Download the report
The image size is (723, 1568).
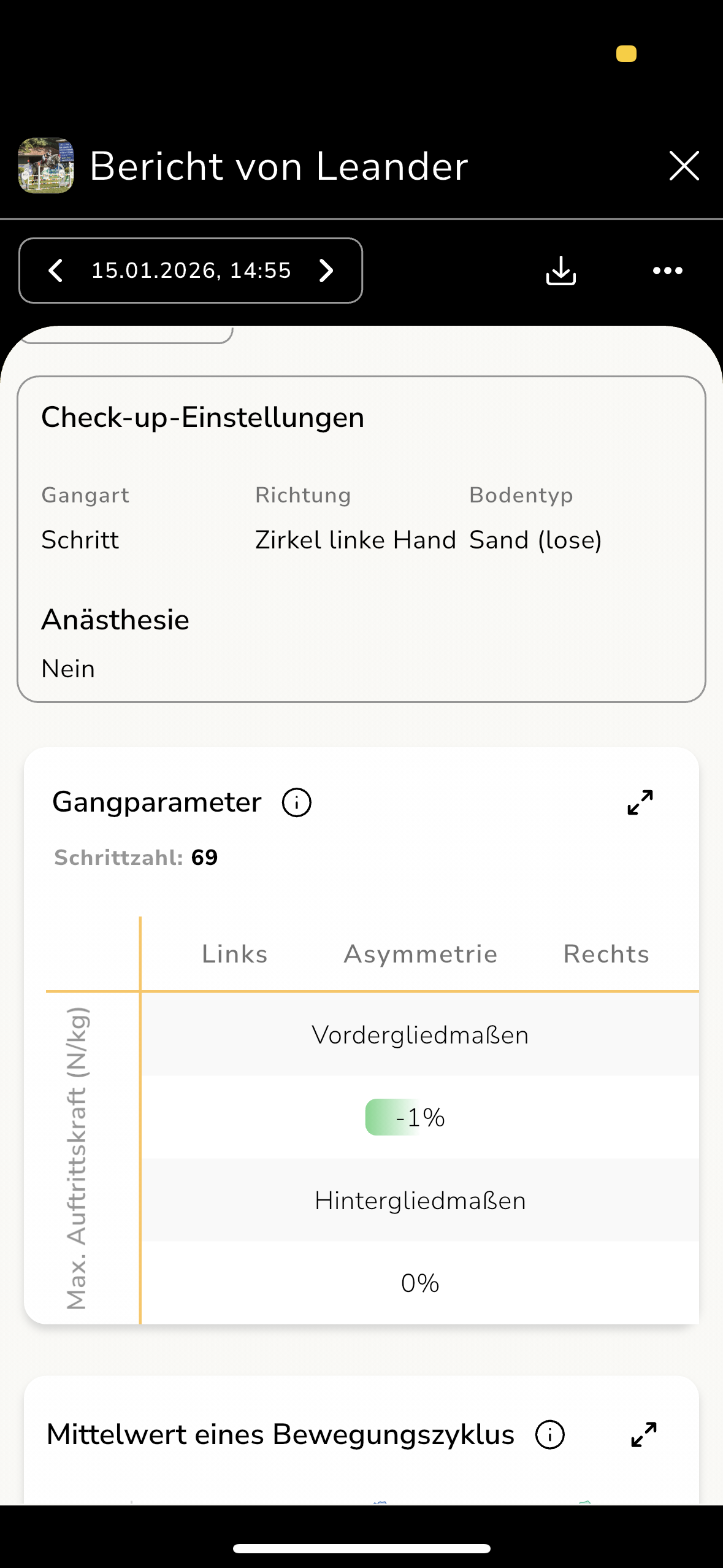click(x=560, y=271)
